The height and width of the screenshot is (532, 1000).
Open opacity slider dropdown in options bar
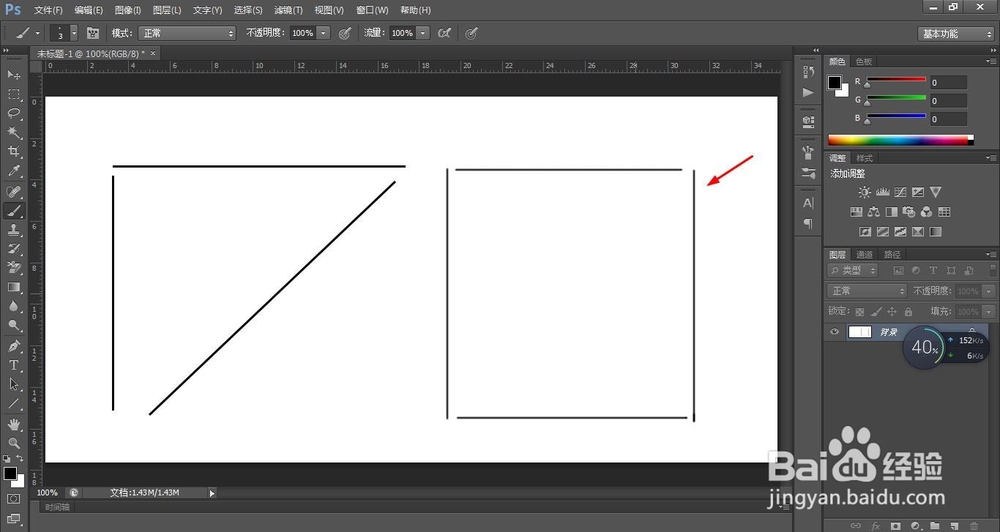(x=323, y=33)
